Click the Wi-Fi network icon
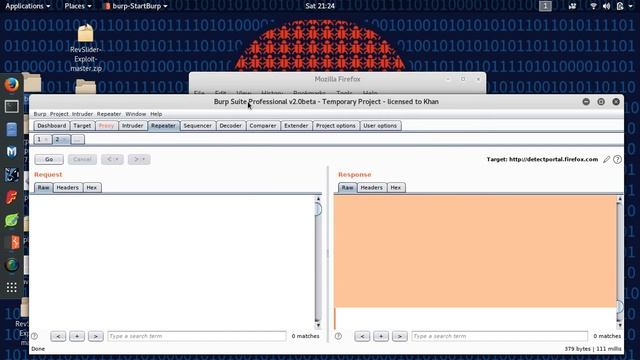This screenshot has height=360, width=640. tap(593, 6)
